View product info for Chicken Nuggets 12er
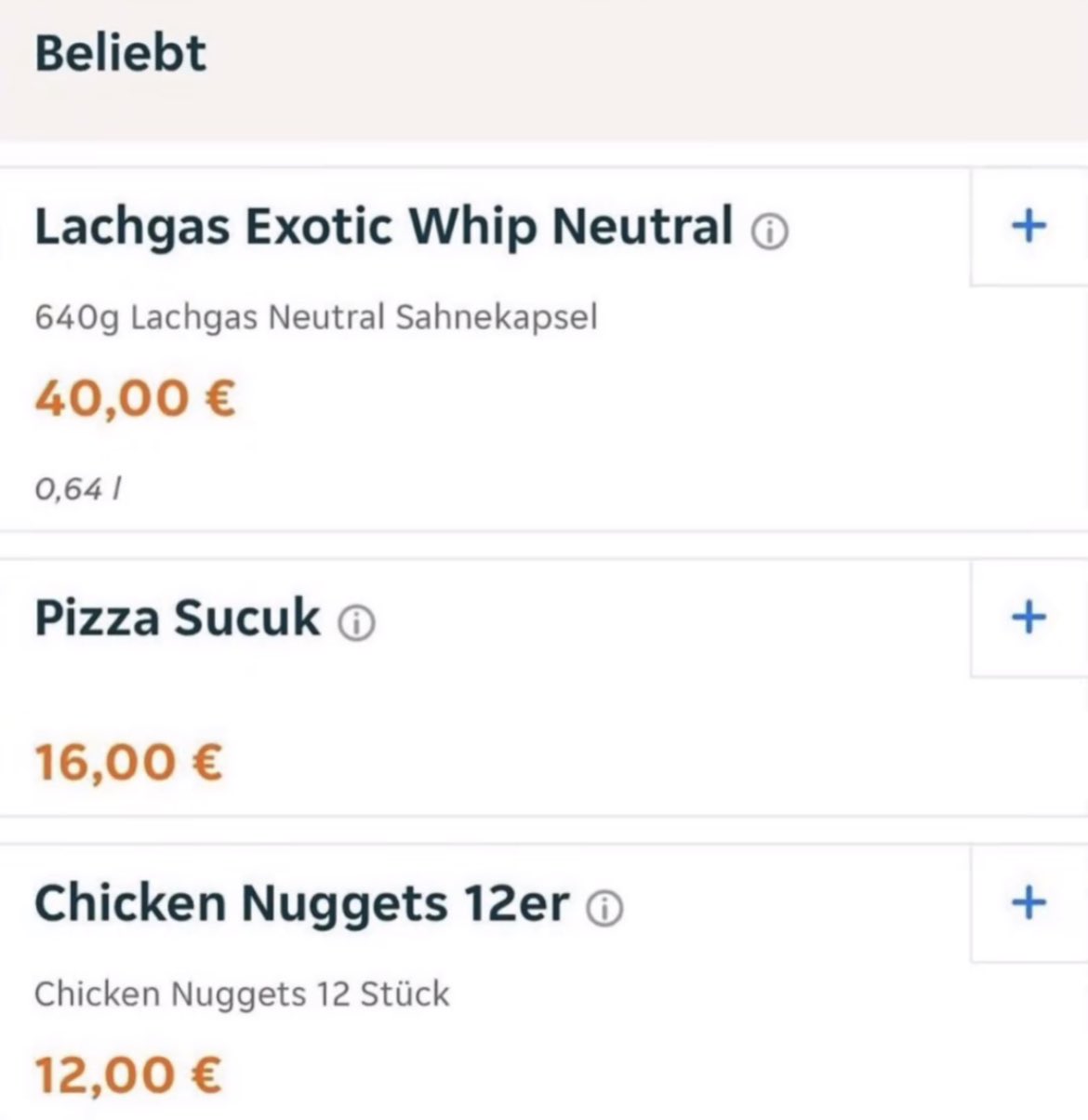Image resolution: width=1088 pixels, height=1120 pixels. point(604,908)
